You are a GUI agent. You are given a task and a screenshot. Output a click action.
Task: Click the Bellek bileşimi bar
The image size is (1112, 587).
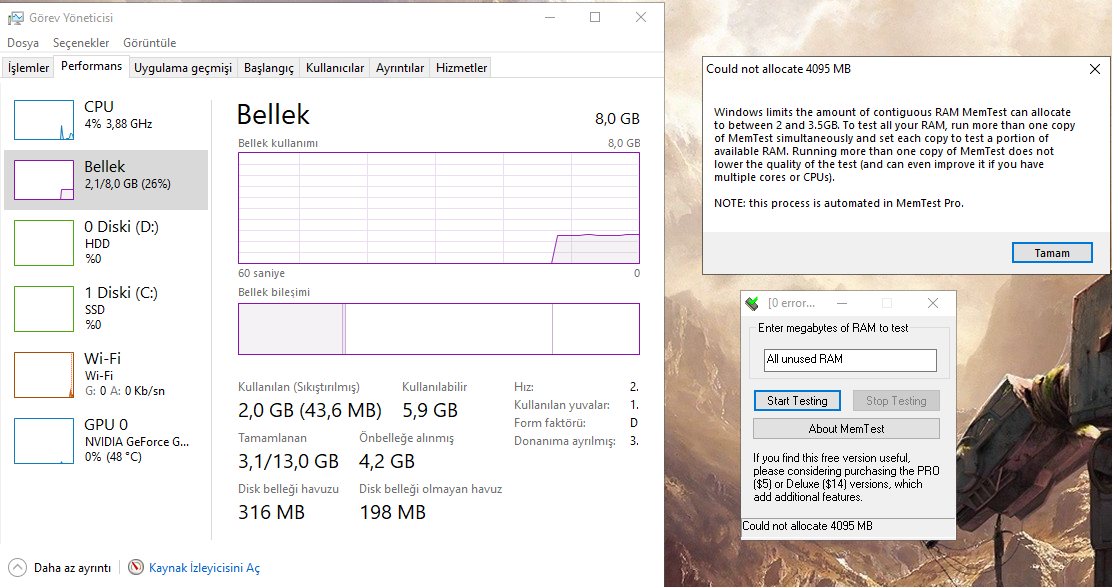pos(439,329)
